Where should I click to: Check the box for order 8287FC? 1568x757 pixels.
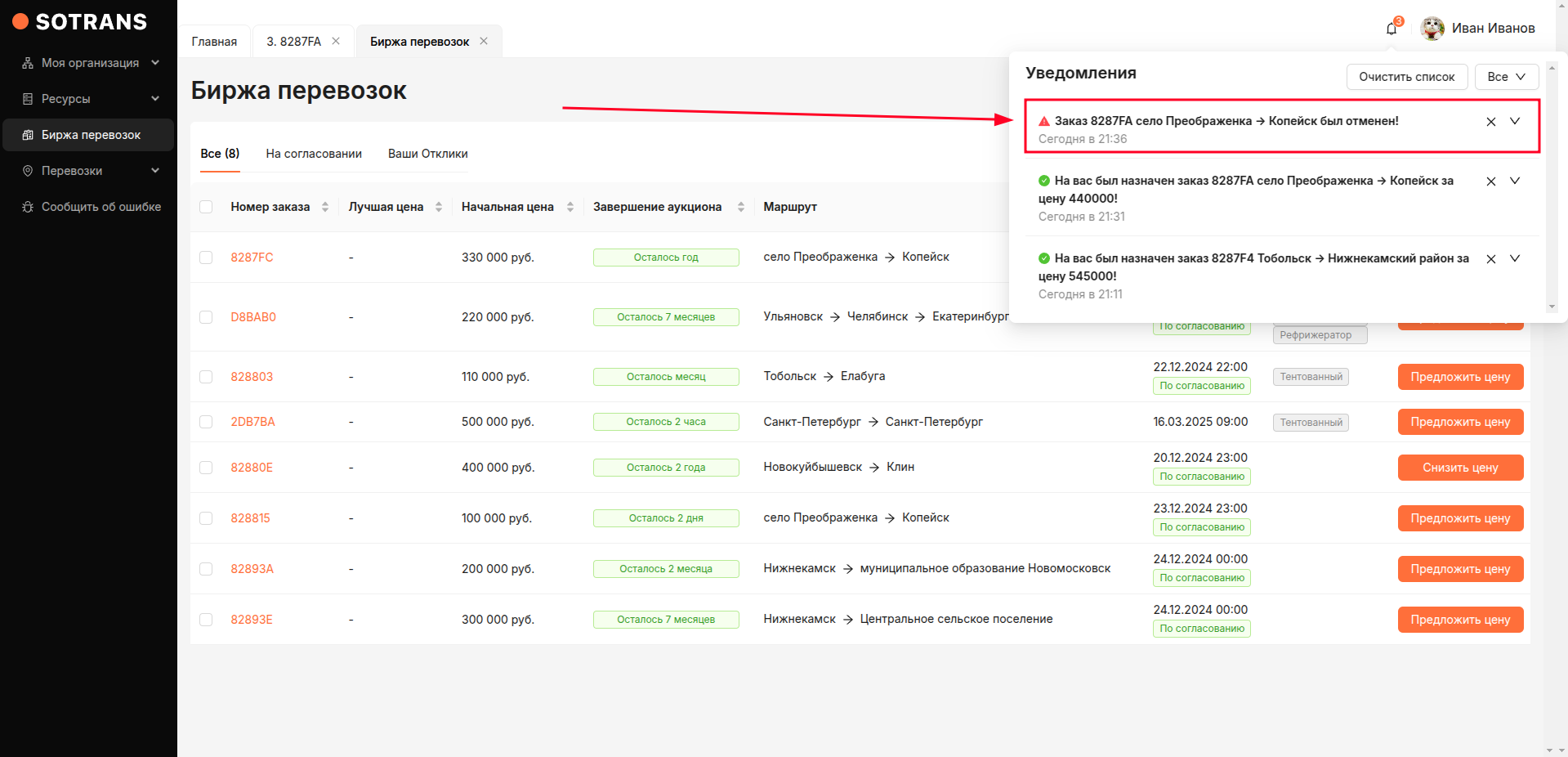click(x=206, y=258)
